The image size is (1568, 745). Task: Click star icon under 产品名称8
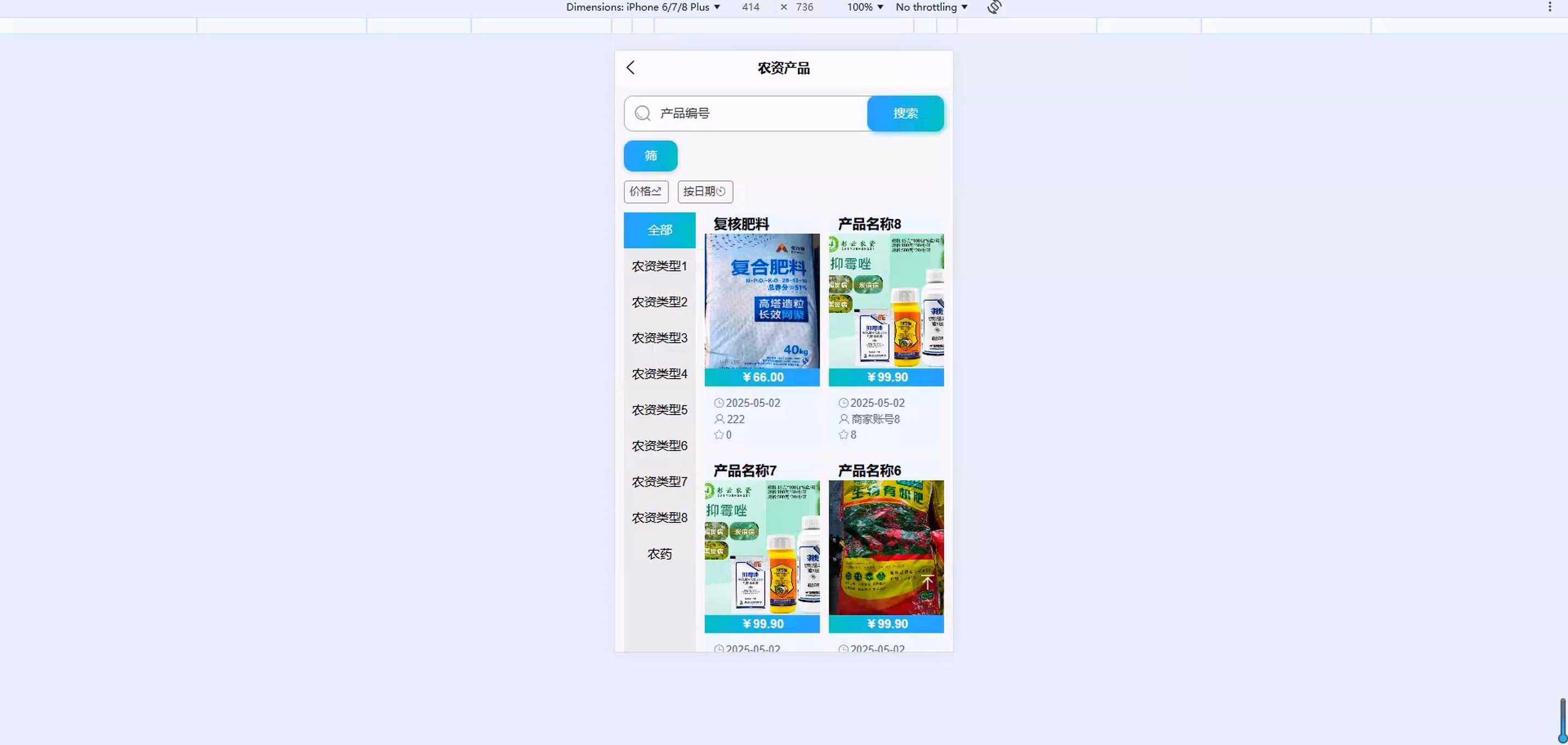click(843, 435)
